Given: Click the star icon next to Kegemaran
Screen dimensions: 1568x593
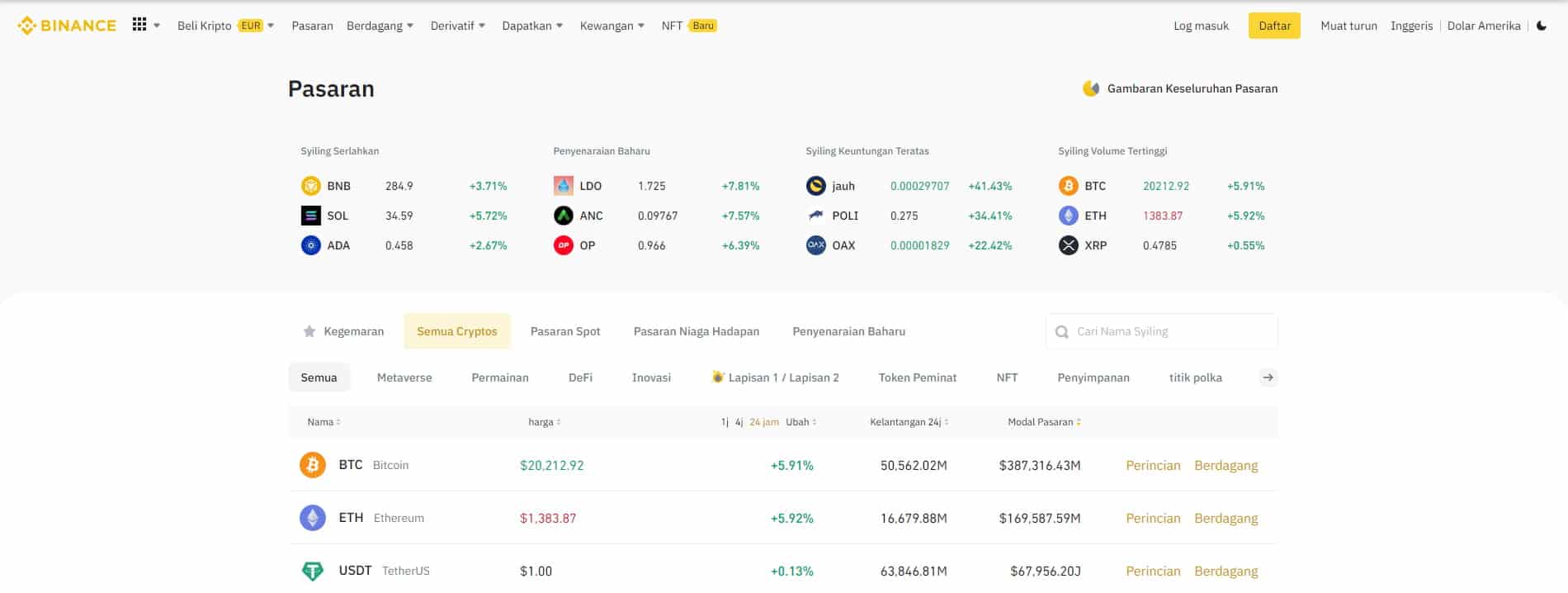Looking at the screenshot, I should click(x=309, y=331).
